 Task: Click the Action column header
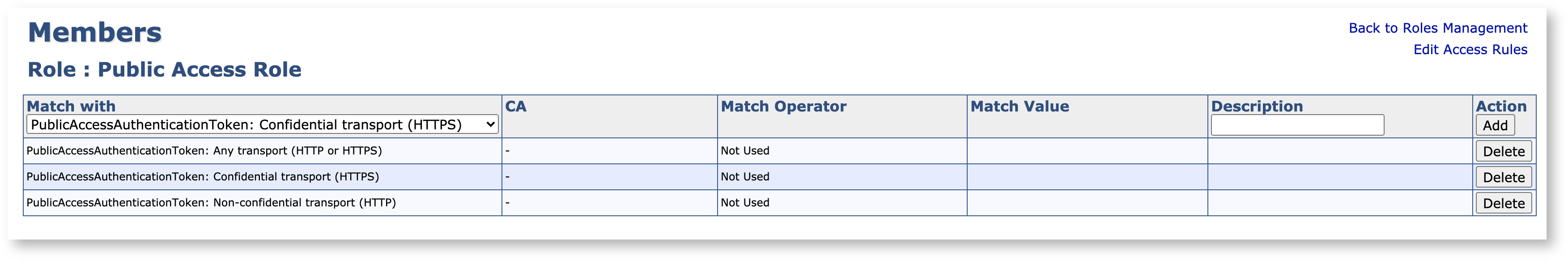click(x=1500, y=106)
